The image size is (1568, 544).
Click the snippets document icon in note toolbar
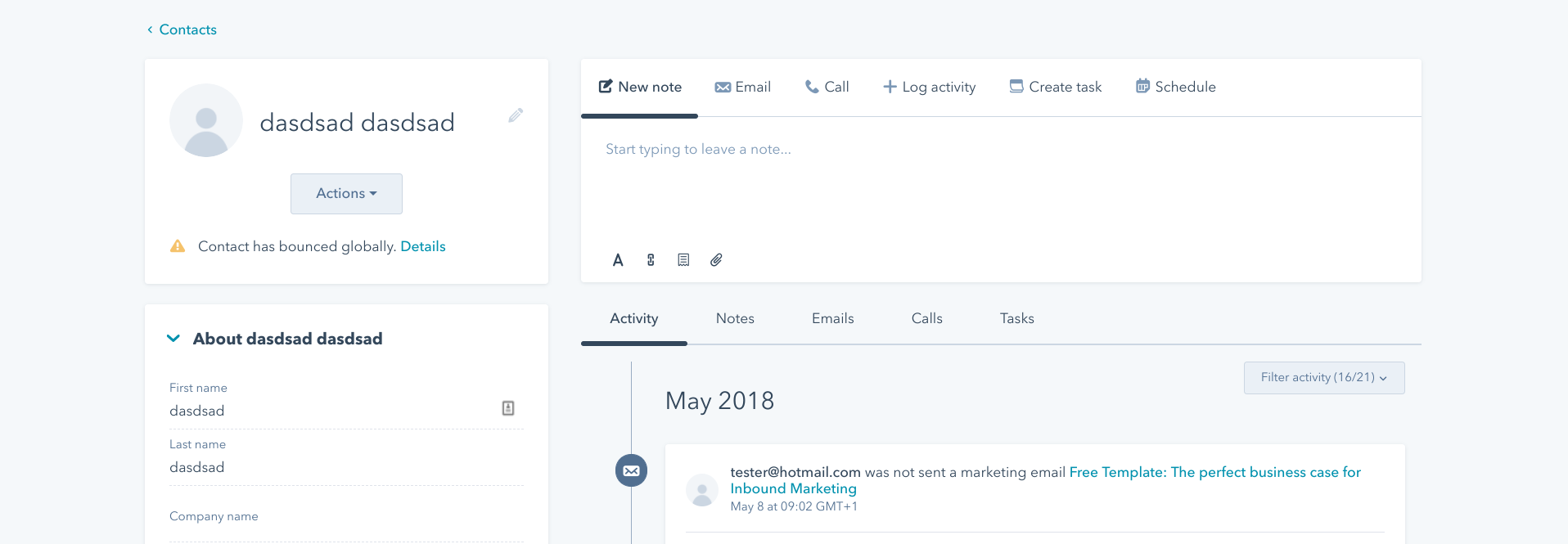[x=683, y=260]
